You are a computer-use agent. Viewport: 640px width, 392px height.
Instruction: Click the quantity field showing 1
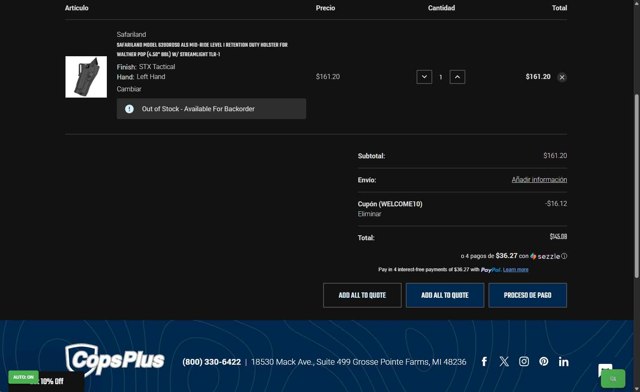coord(441,77)
